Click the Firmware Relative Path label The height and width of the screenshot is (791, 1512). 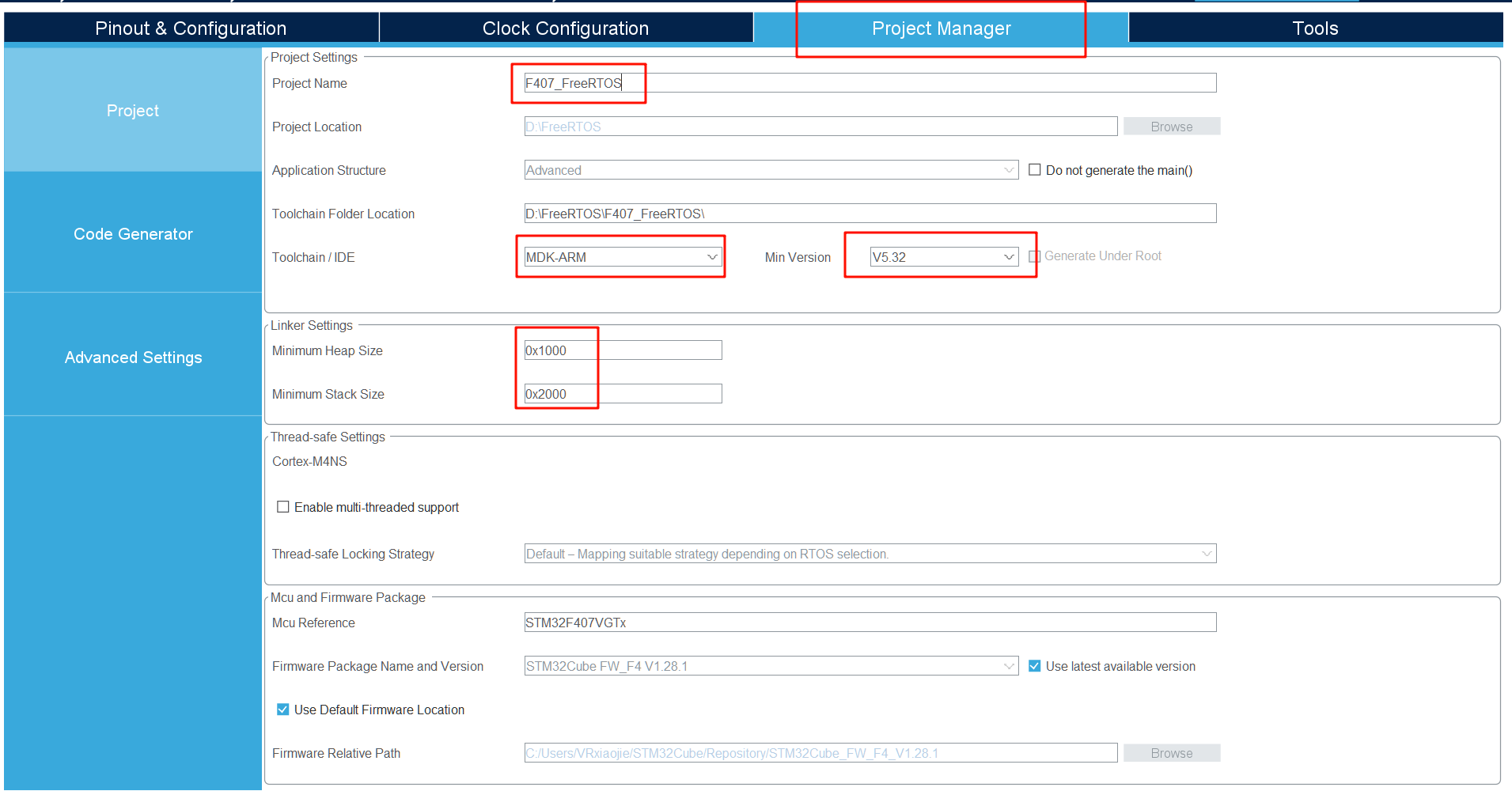(336, 753)
